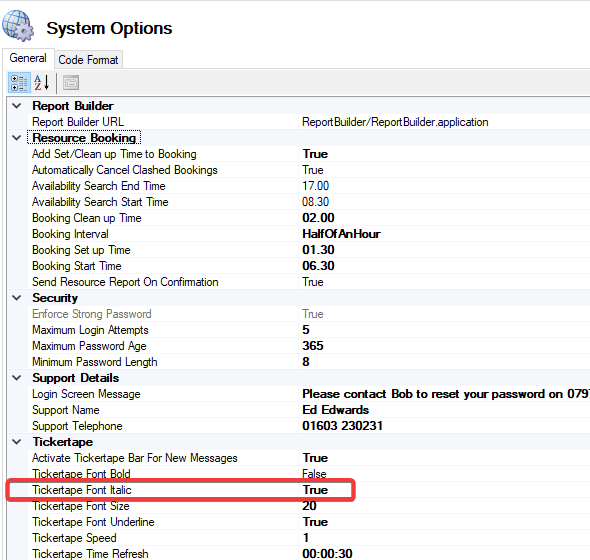Viewport: 590px width, 560px height.
Task: Toggle Tickertape Font Bold False value
Action: point(446,474)
